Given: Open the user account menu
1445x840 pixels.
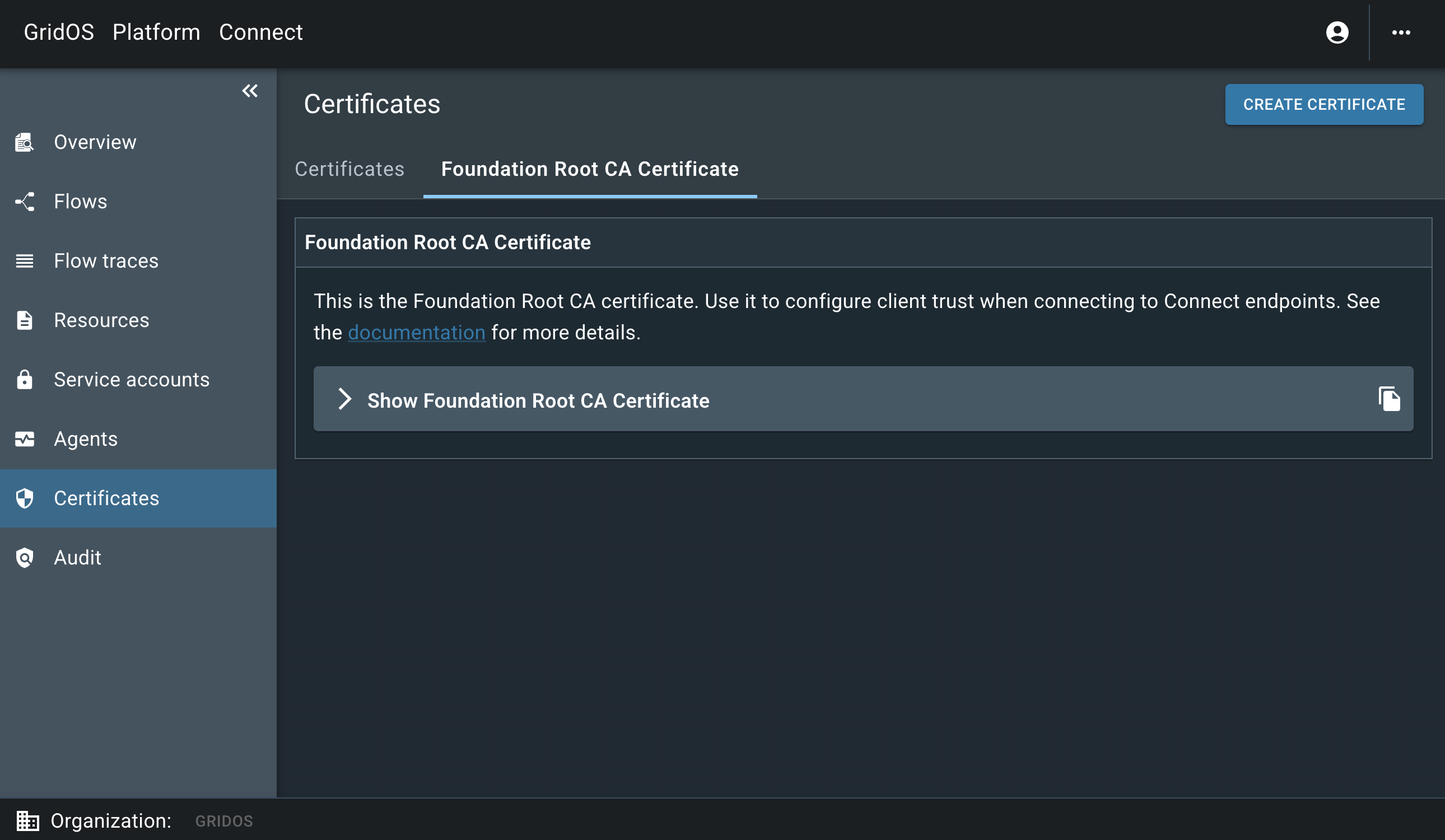Looking at the screenshot, I should pyautogui.click(x=1336, y=32).
